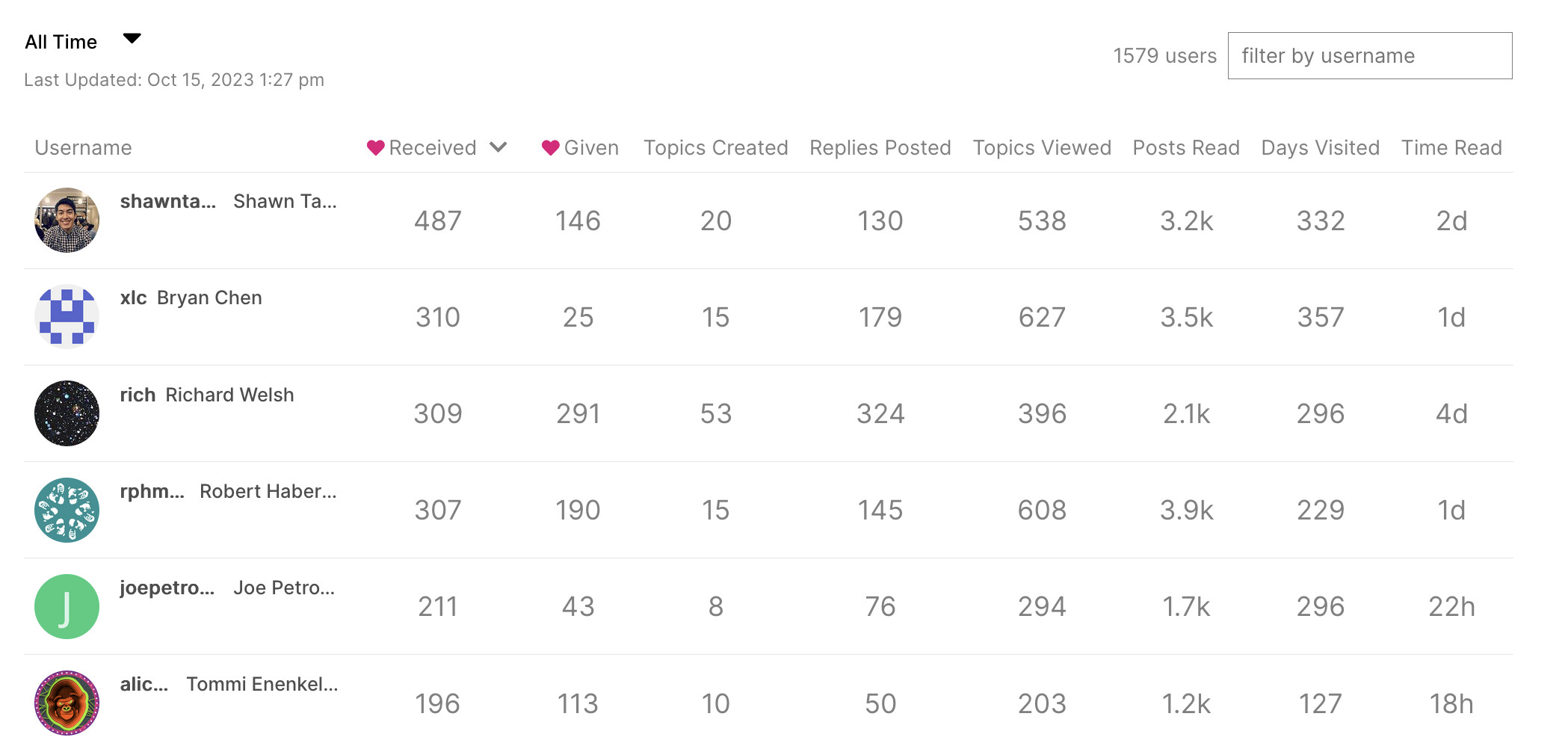Toggle sort chevron next to Received
The width and height of the screenshot is (1568, 746).
tap(499, 147)
